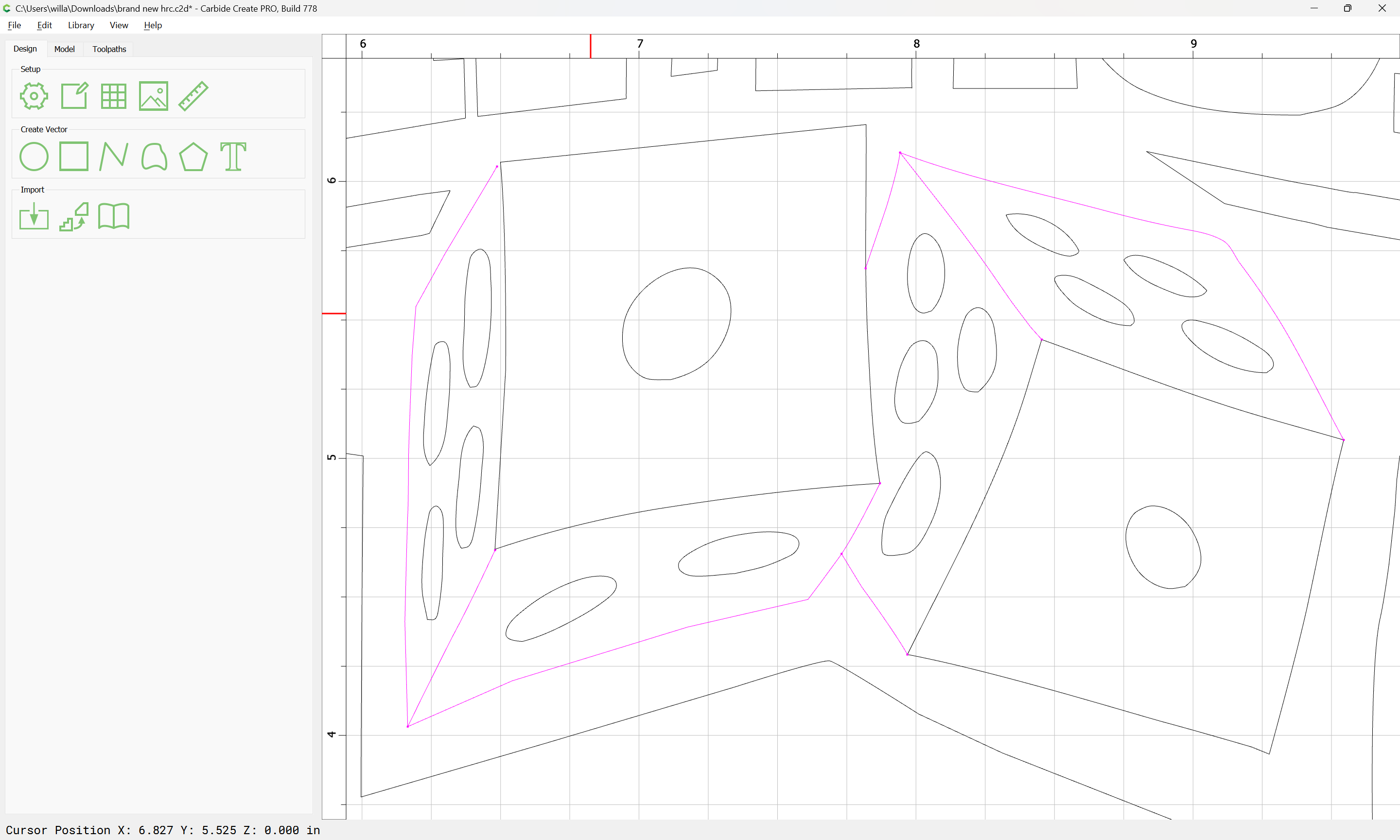Select the Polygon vector tool

[x=193, y=156]
